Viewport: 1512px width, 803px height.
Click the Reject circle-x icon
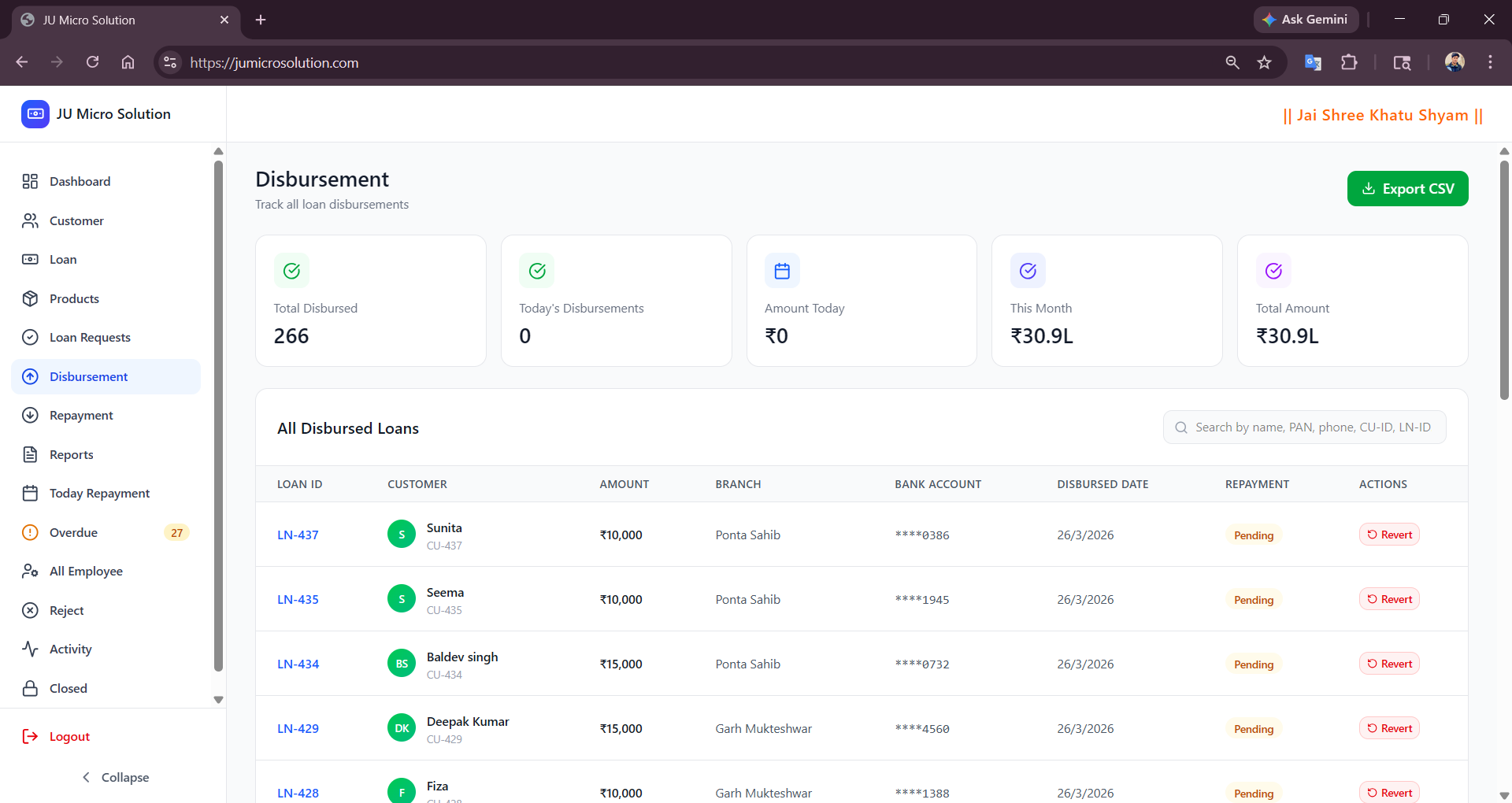click(x=30, y=610)
